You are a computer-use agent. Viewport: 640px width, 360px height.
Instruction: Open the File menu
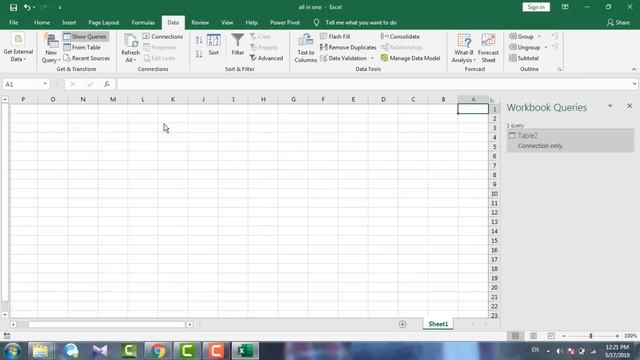pyautogui.click(x=13, y=22)
